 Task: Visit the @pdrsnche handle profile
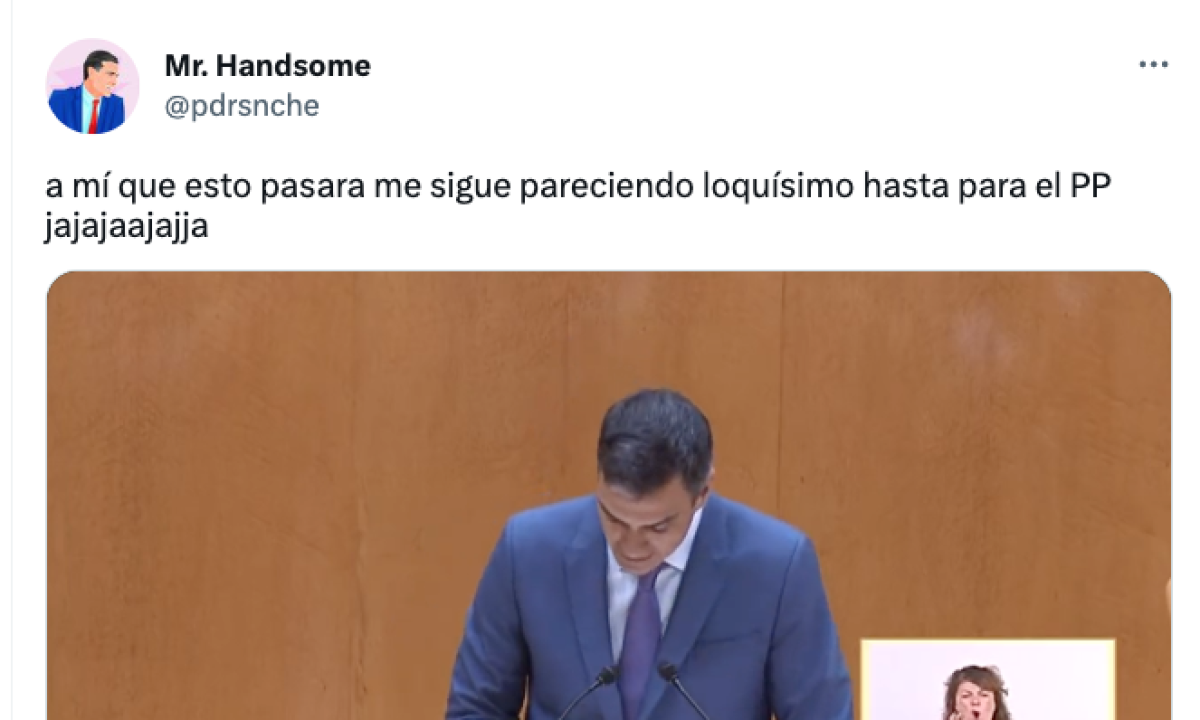tap(241, 105)
